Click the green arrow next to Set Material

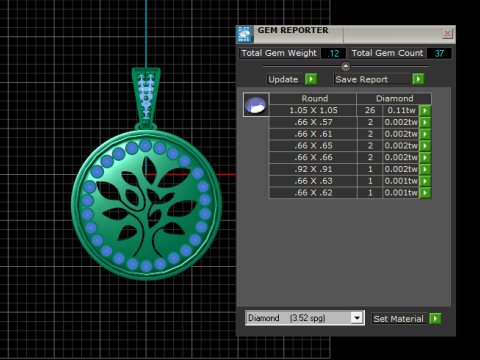tap(435, 318)
